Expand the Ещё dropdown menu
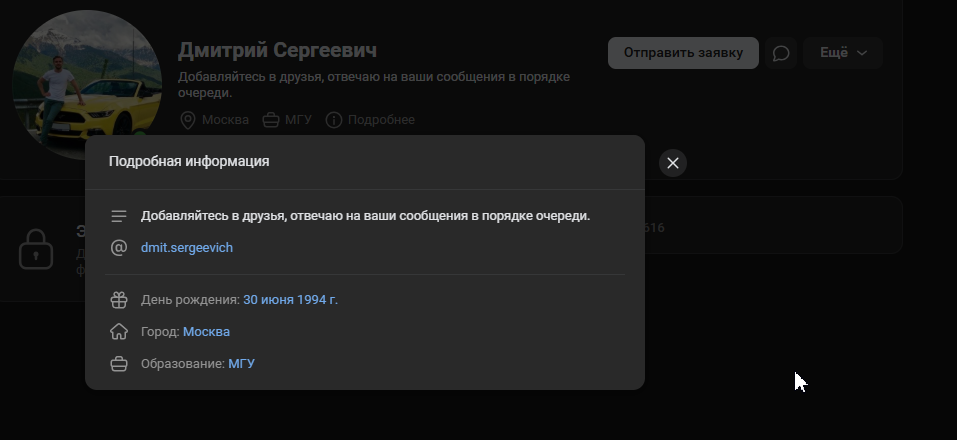957x440 pixels. [843, 53]
